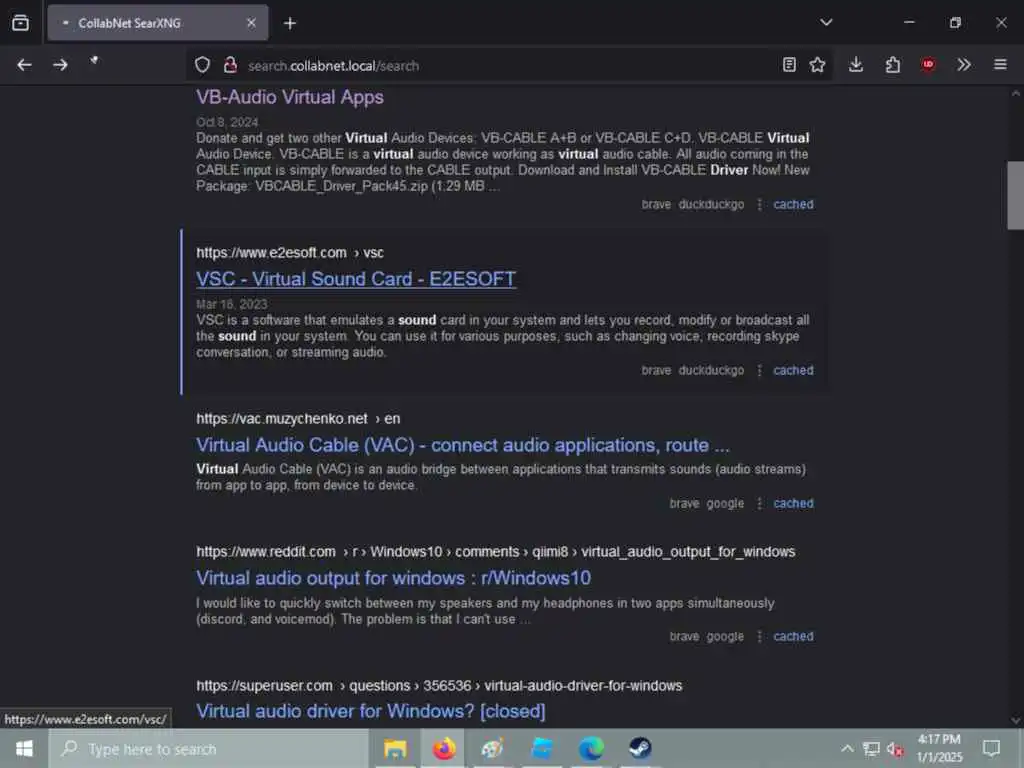Select the CollabNet SearXNG tab
Screen dimensions: 1024x768
pyautogui.click(x=157, y=23)
